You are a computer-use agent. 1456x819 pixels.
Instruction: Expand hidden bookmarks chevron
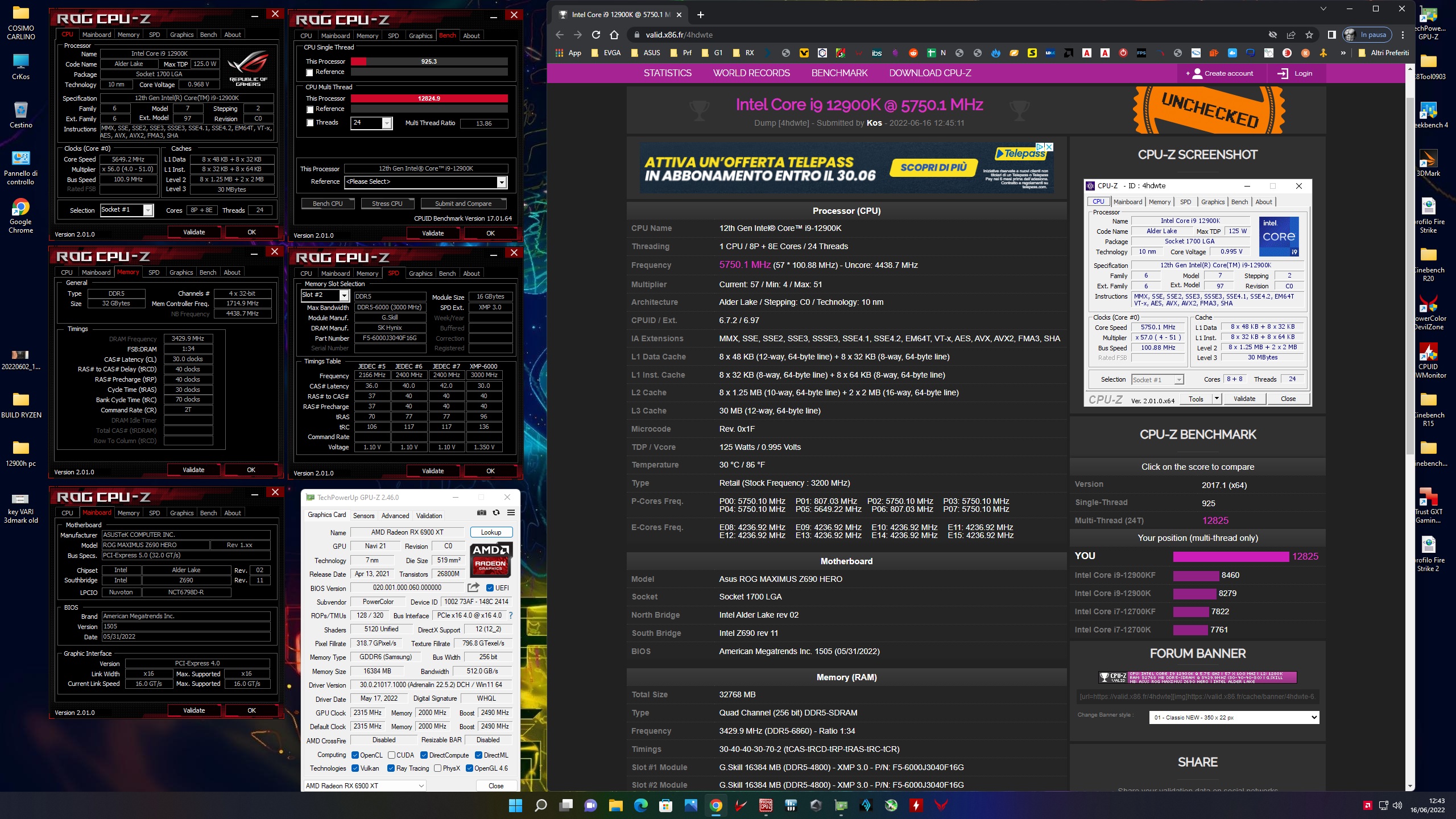[x=1343, y=53]
